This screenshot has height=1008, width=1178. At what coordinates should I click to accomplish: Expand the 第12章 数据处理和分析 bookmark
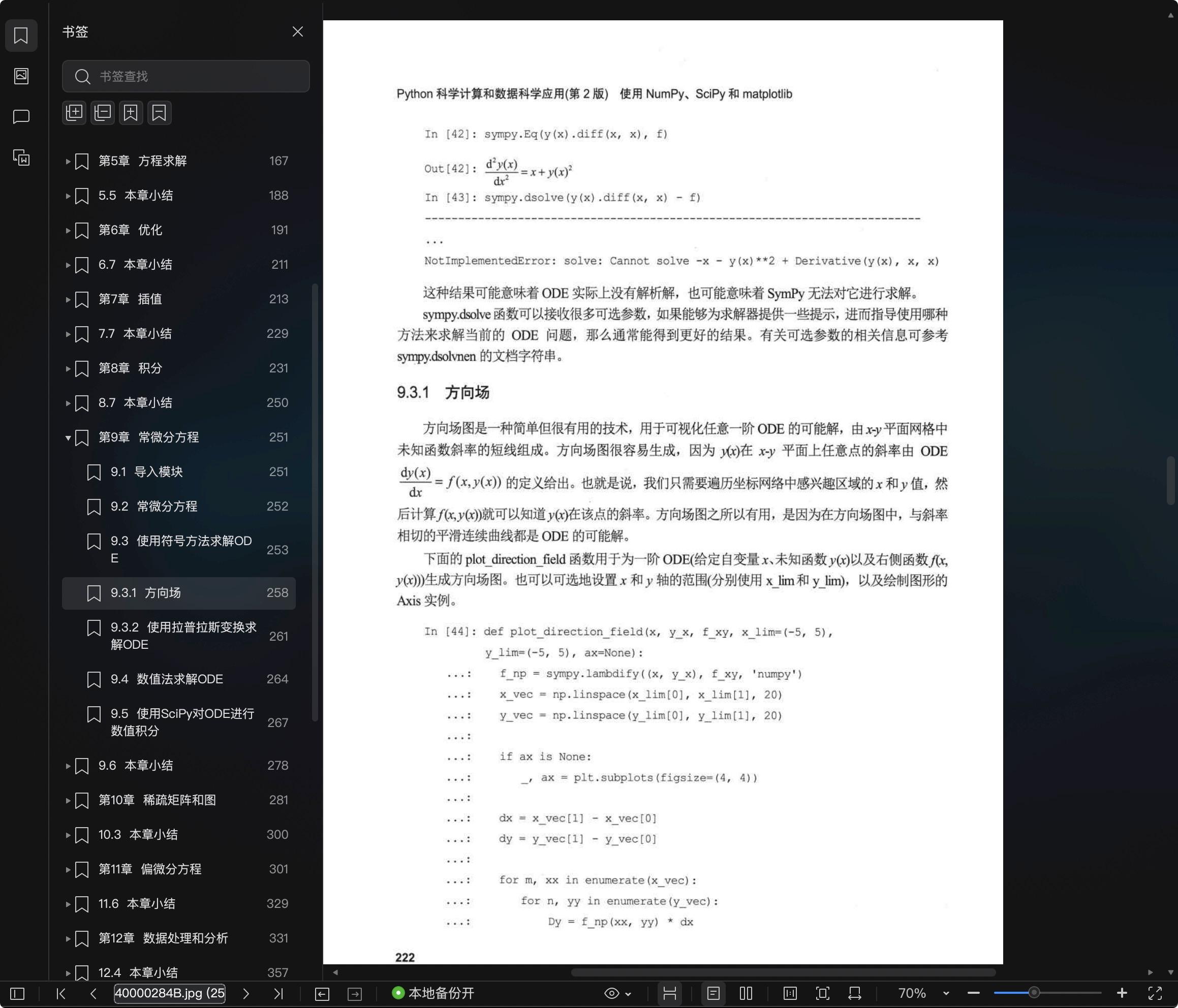tap(68, 938)
